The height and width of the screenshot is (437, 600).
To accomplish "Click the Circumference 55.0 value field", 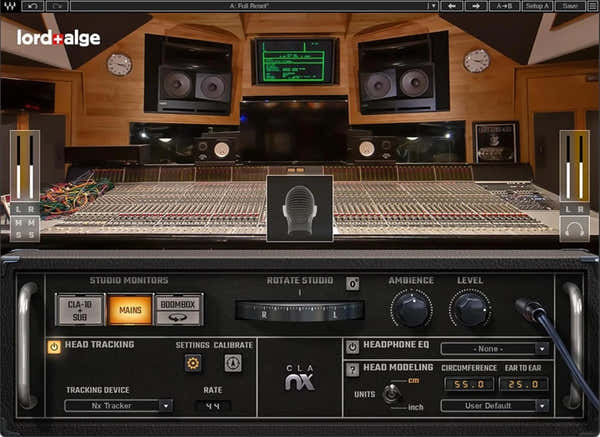I will (470, 384).
